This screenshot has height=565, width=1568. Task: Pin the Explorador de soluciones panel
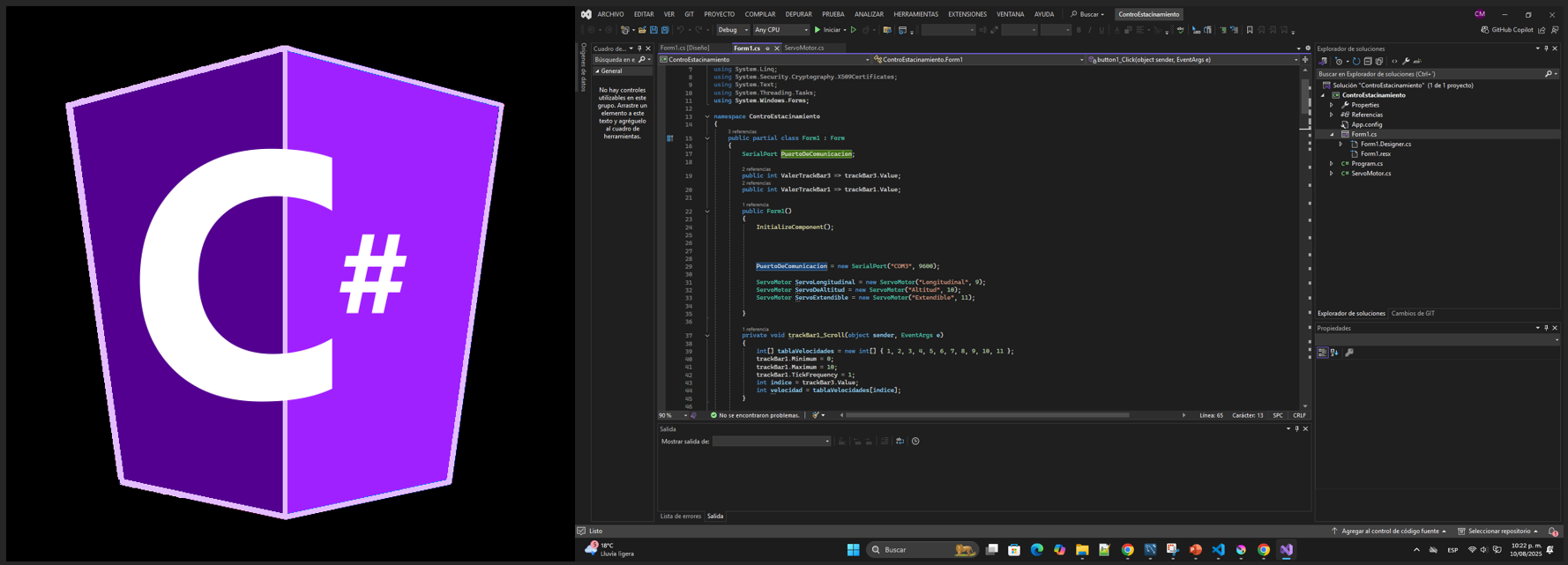[1546, 48]
